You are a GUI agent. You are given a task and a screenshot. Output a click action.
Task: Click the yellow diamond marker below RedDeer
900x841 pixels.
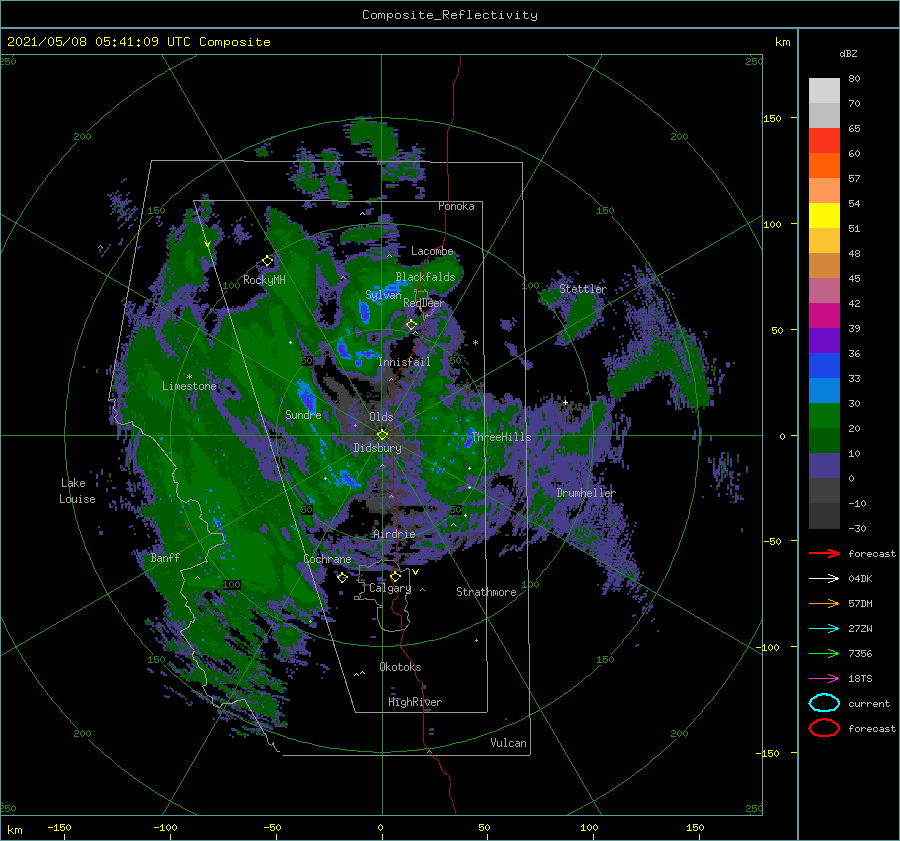412,325
